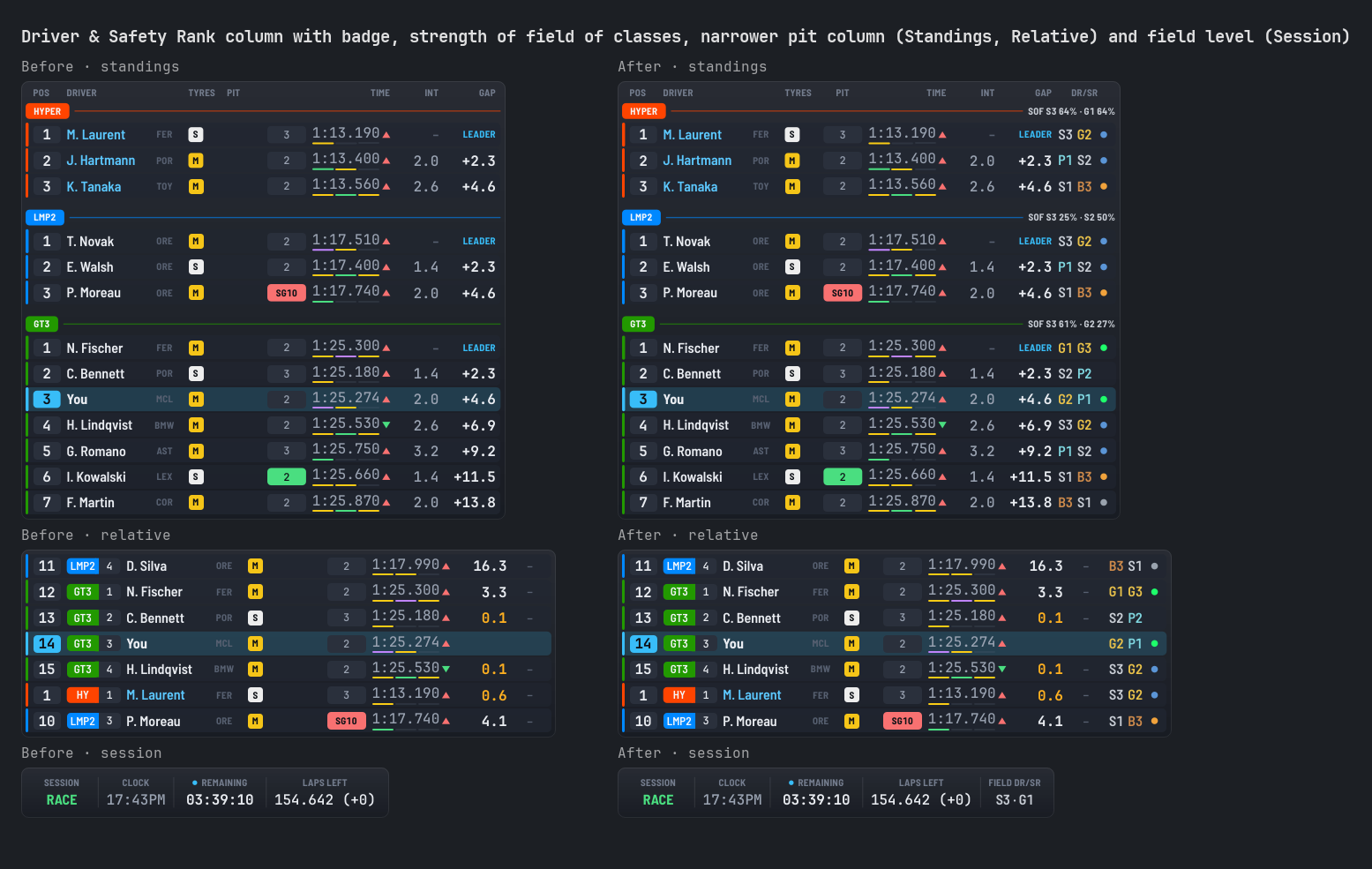This screenshot has width=1372, height=869.
Task: Click '154.642 (+0)' laps left in After session
Action: point(921,800)
